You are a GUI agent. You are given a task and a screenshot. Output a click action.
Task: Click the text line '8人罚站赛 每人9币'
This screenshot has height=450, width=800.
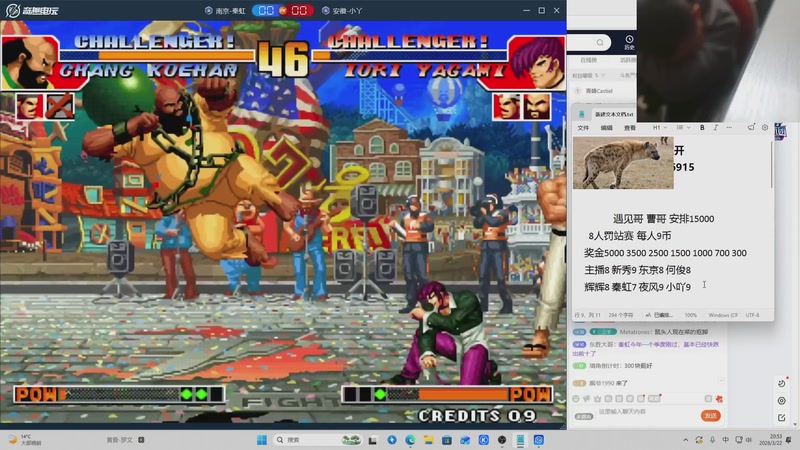pos(630,236)
